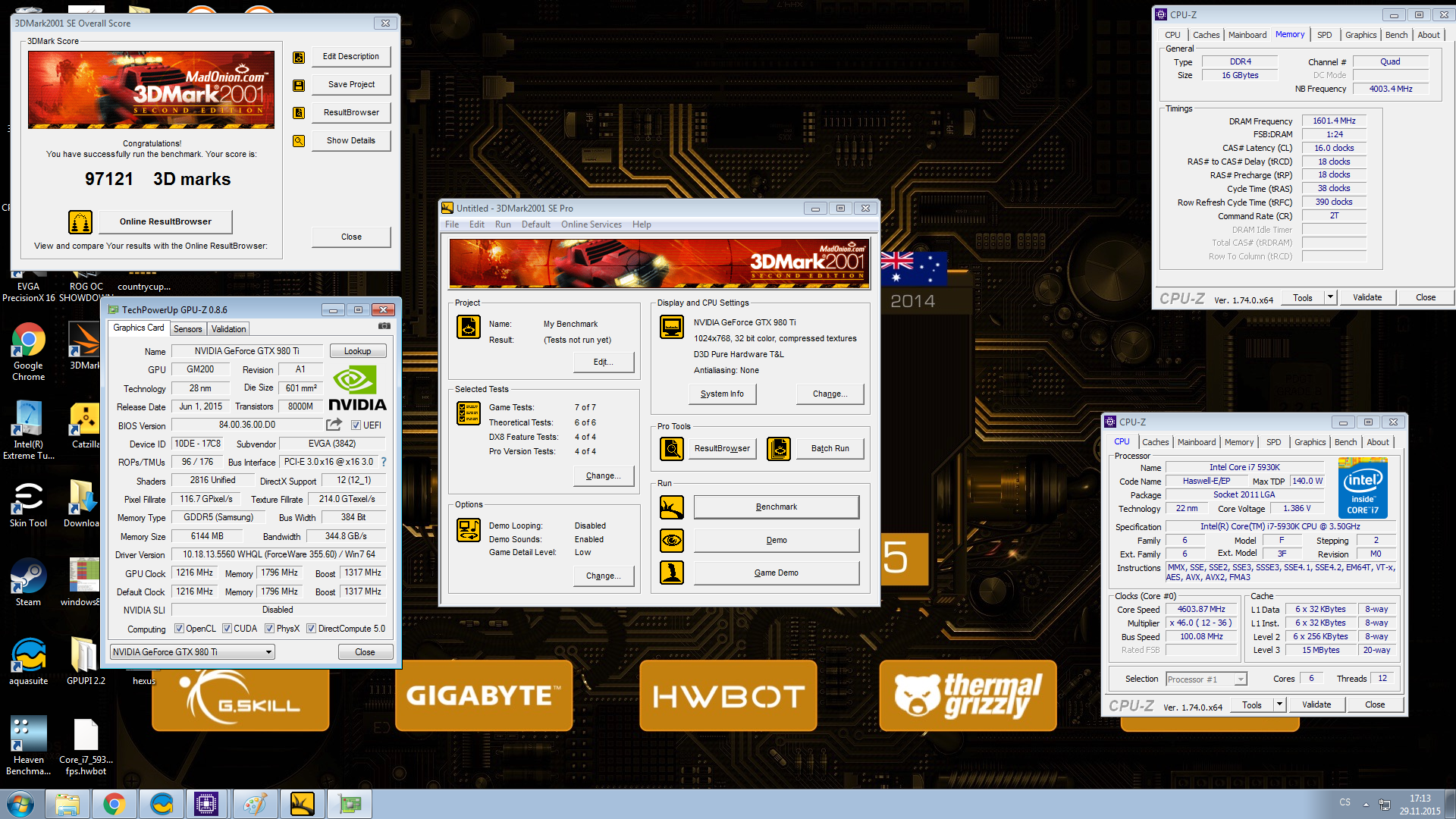The width and height of the screenshot is (1456, 819).
Task: Click the Game Demo joystick icon
Action: click(x=672, y=573)
